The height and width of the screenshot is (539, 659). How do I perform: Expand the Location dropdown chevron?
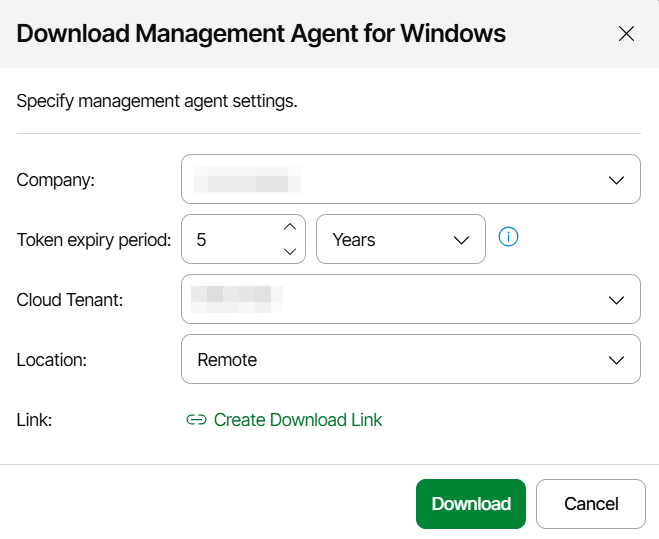coord(616,360)
